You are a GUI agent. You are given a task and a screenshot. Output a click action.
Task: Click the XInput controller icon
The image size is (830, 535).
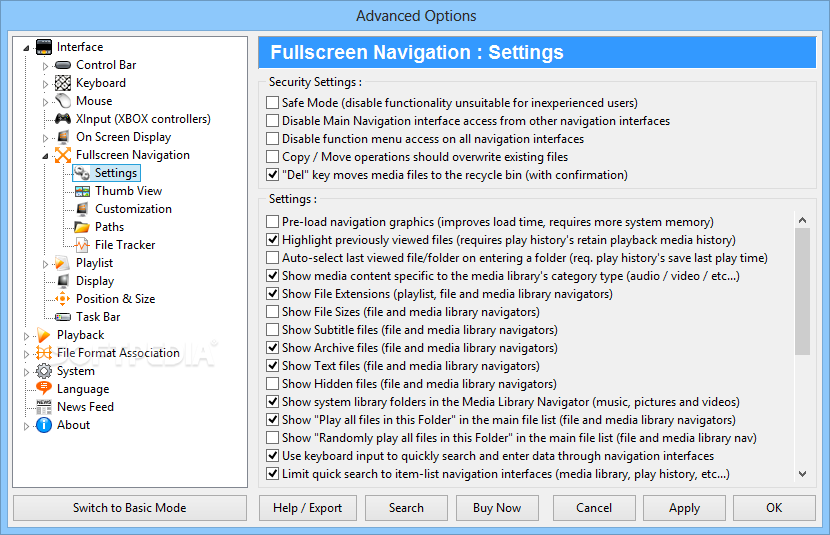coord(63,119)
